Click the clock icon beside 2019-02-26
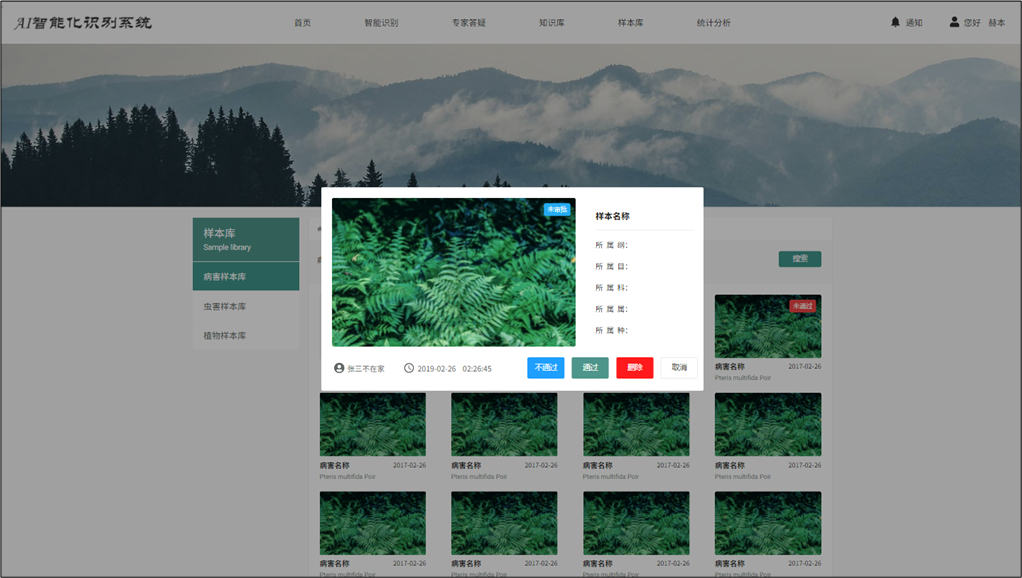This screenshot has width=1022, height=578. click(x=409, y=368)
